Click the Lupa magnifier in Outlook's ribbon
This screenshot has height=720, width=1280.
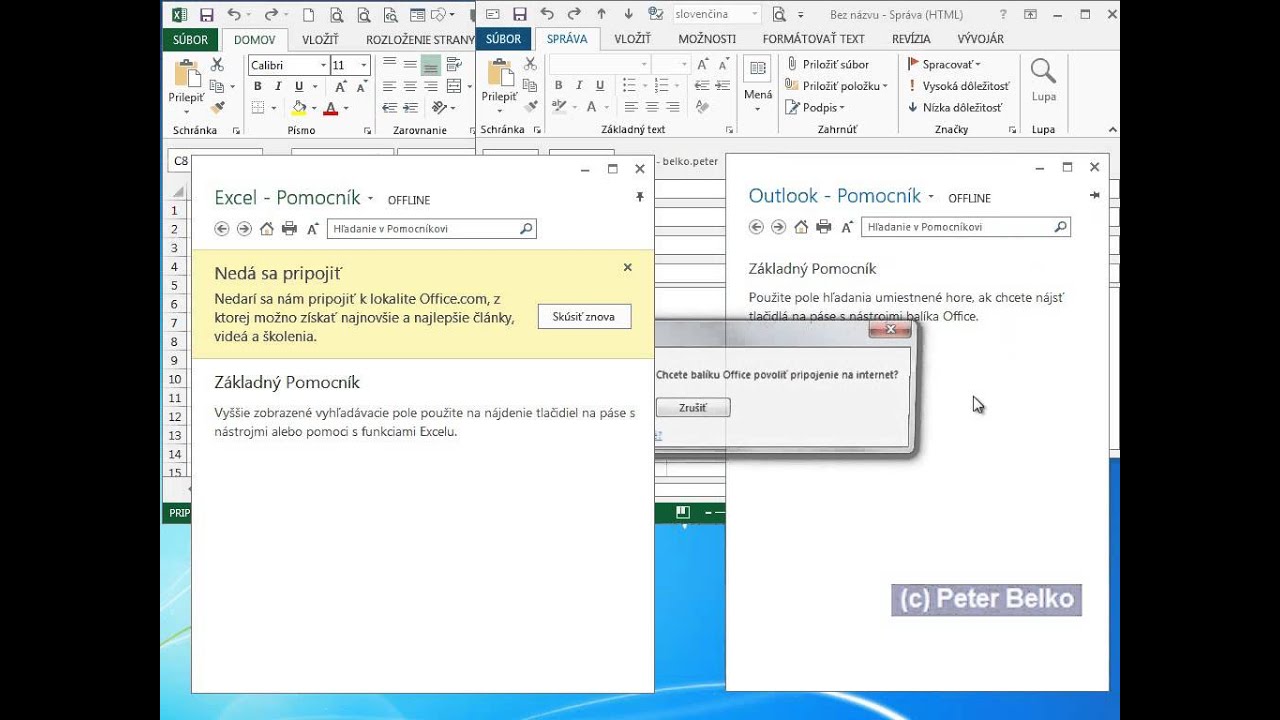(x=1043, y=72)
